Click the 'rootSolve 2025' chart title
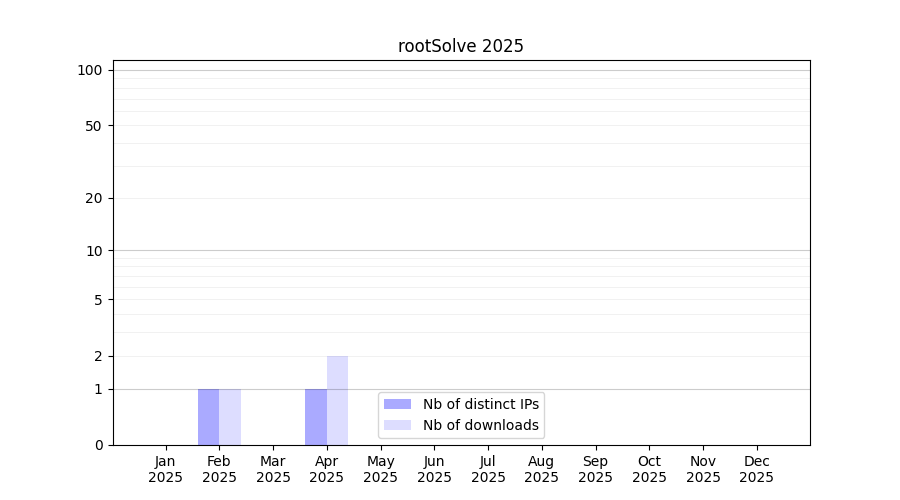Viewport: 900px width, 500px height. point(460,46)
